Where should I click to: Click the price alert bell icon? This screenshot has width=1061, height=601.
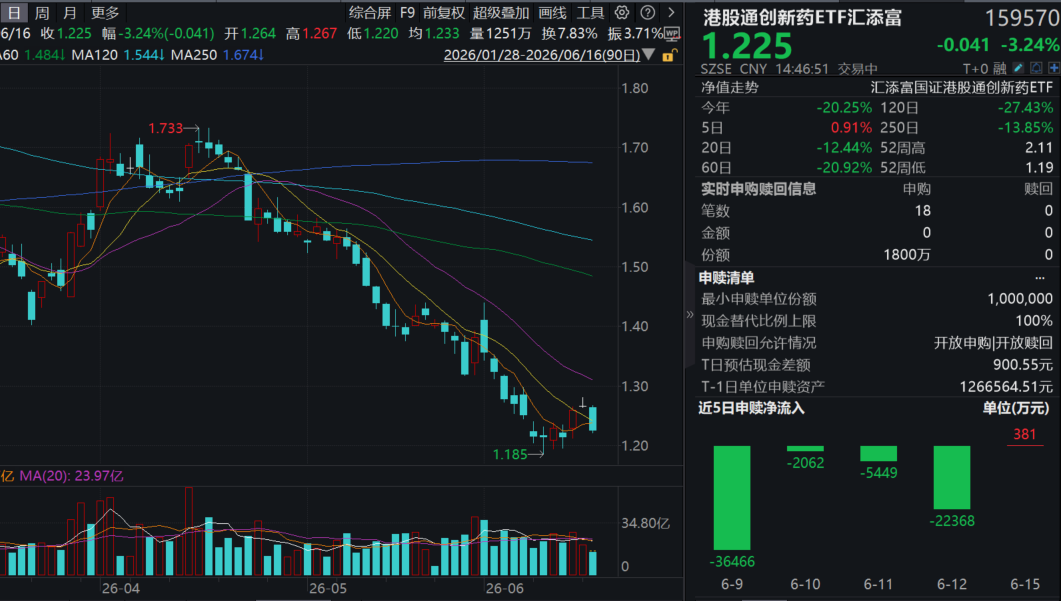click(x=1036, y=68)
